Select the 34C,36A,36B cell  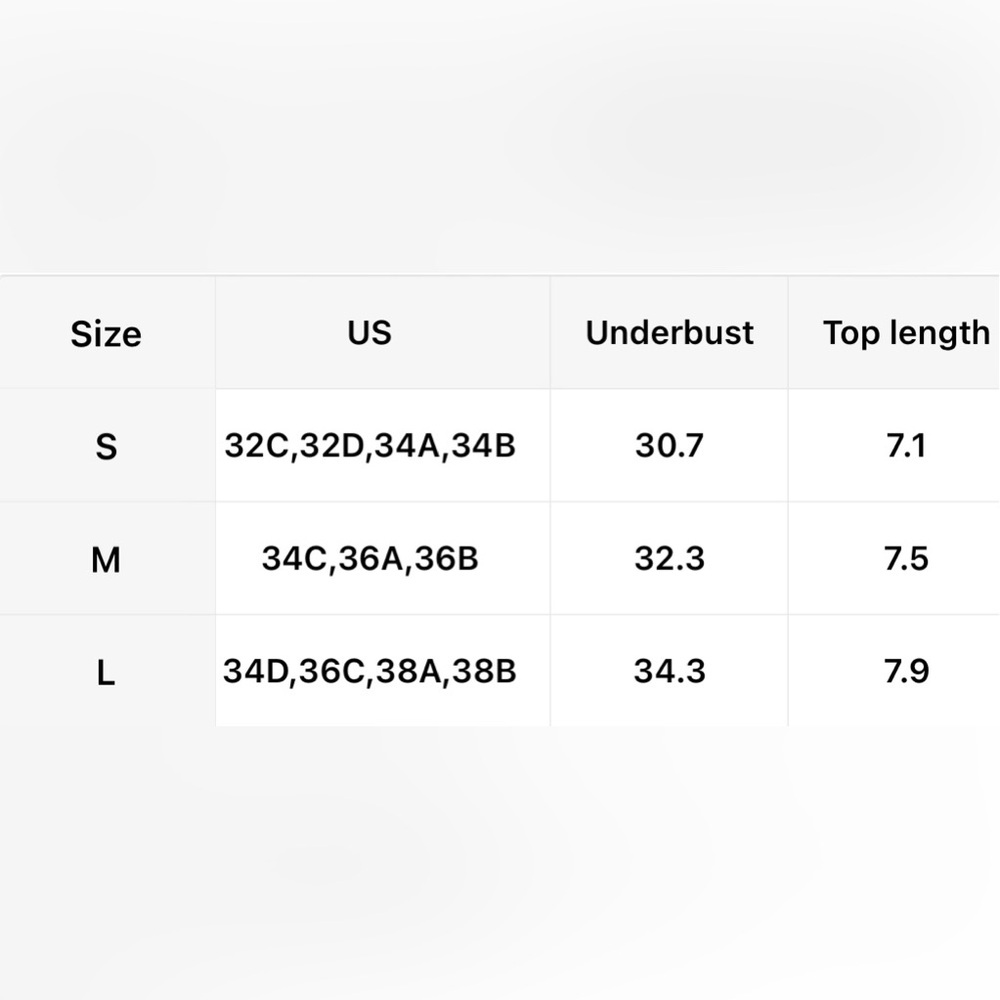tap(370, 558)
